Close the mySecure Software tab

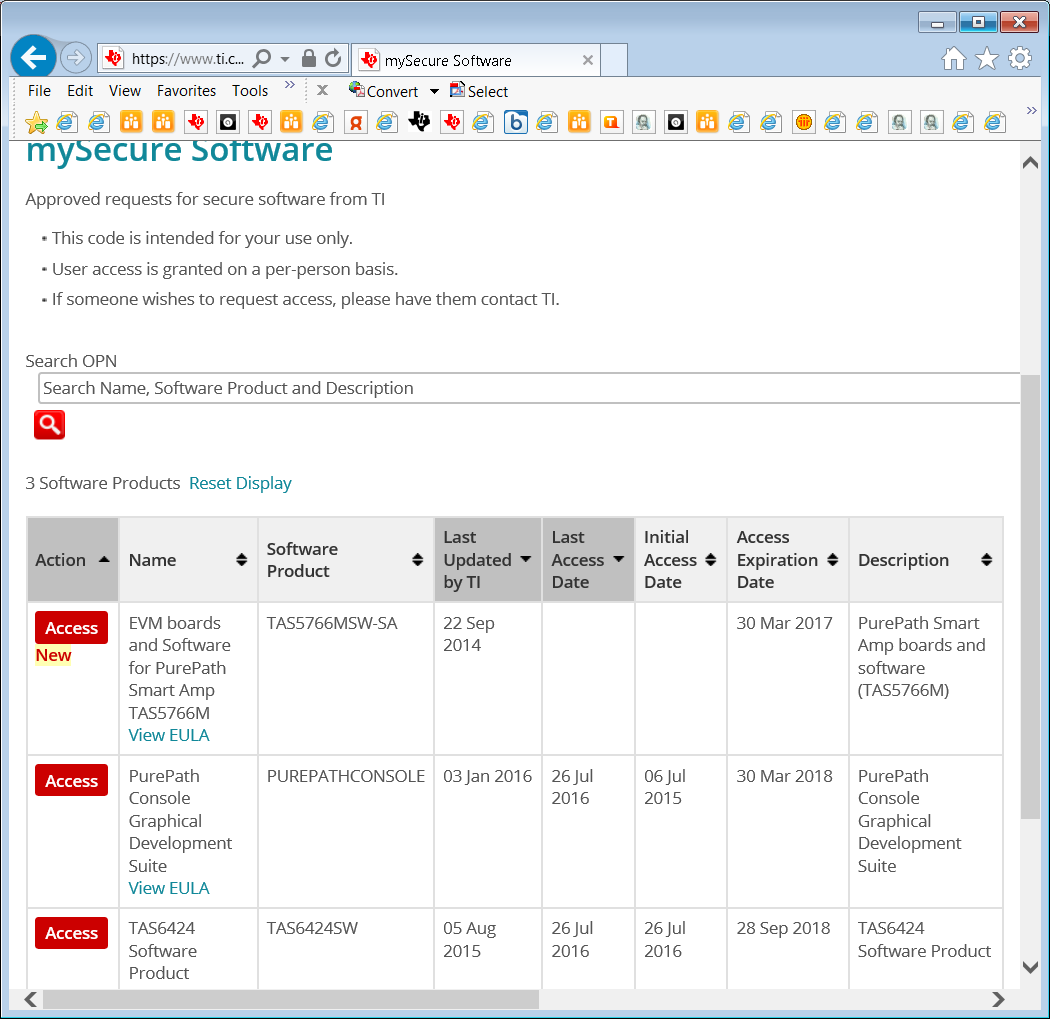[x=588, y=61]
